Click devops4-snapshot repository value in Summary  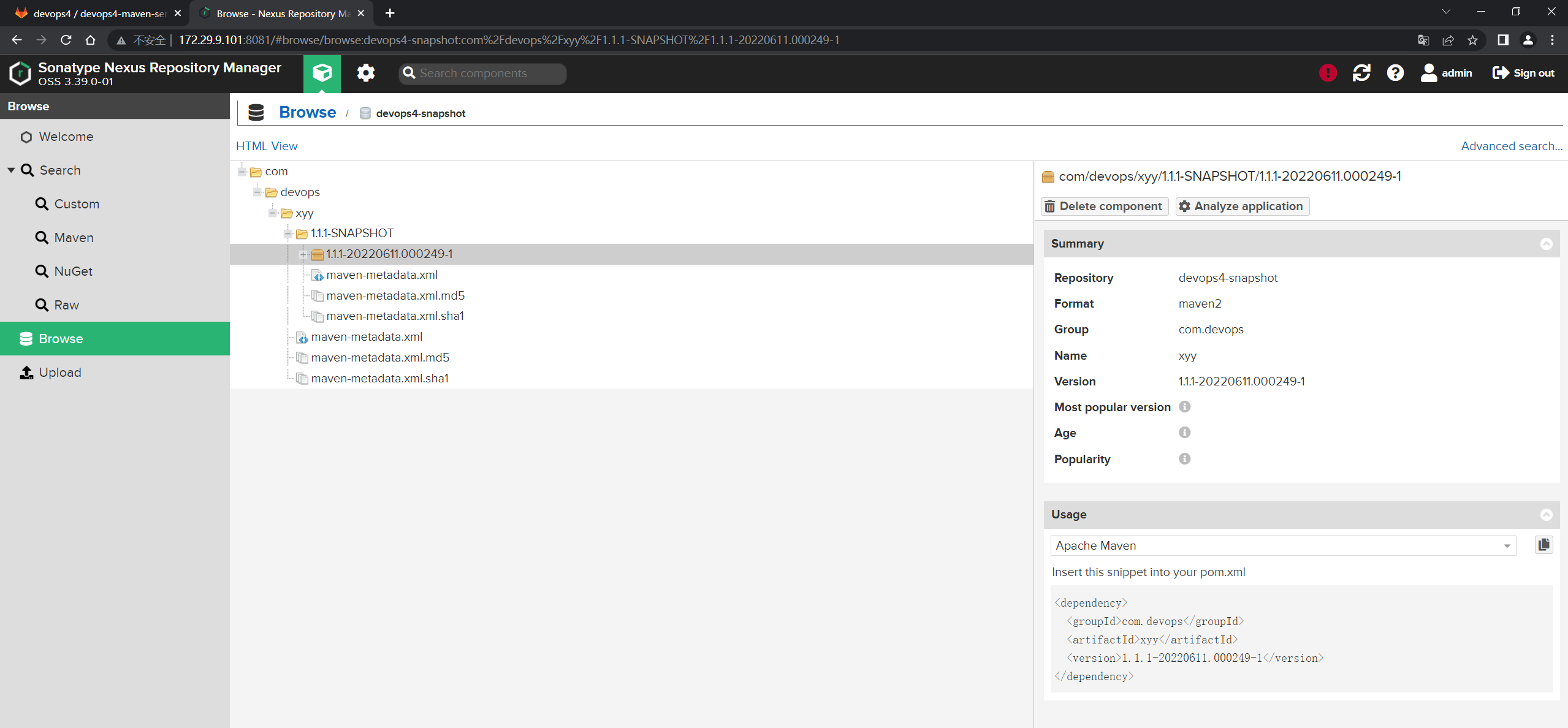tap(1228, 278)
